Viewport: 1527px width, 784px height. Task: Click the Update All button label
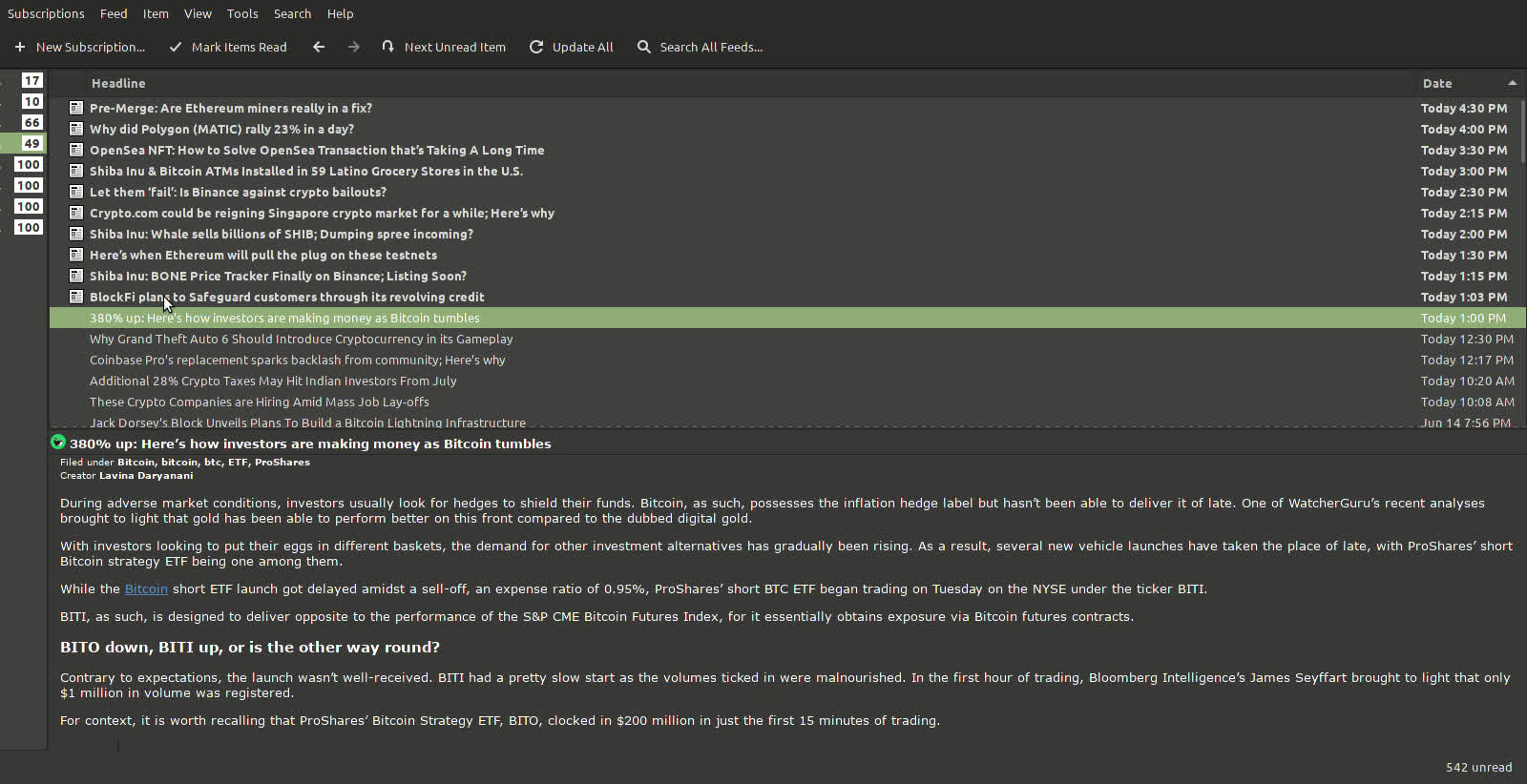(x=582, y=47)
